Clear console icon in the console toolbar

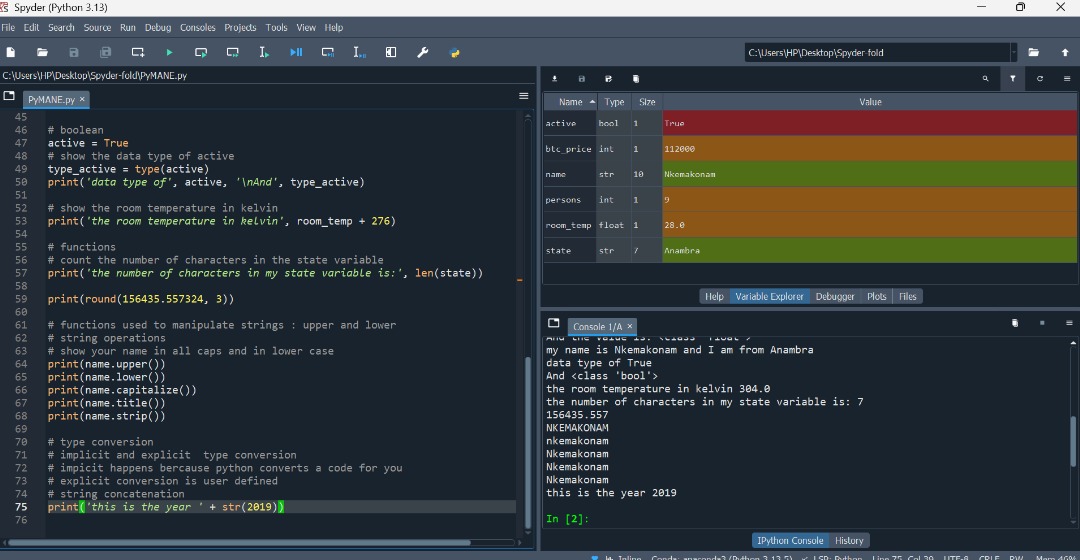coord(1015,323)
